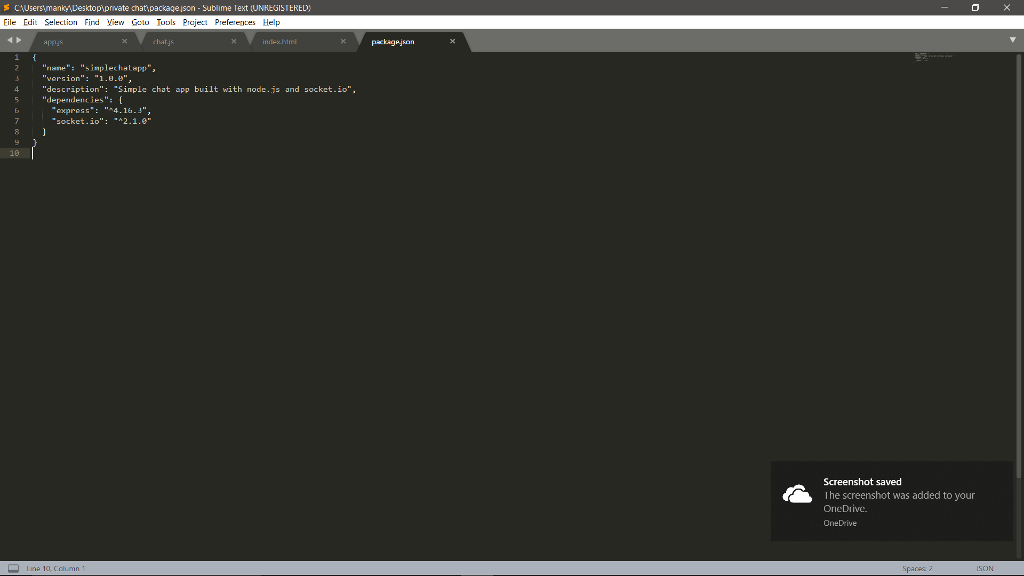Viewport: 1024px width, 576px height.
Task: Open the Selection menu
Action: (x=60, y=21)
